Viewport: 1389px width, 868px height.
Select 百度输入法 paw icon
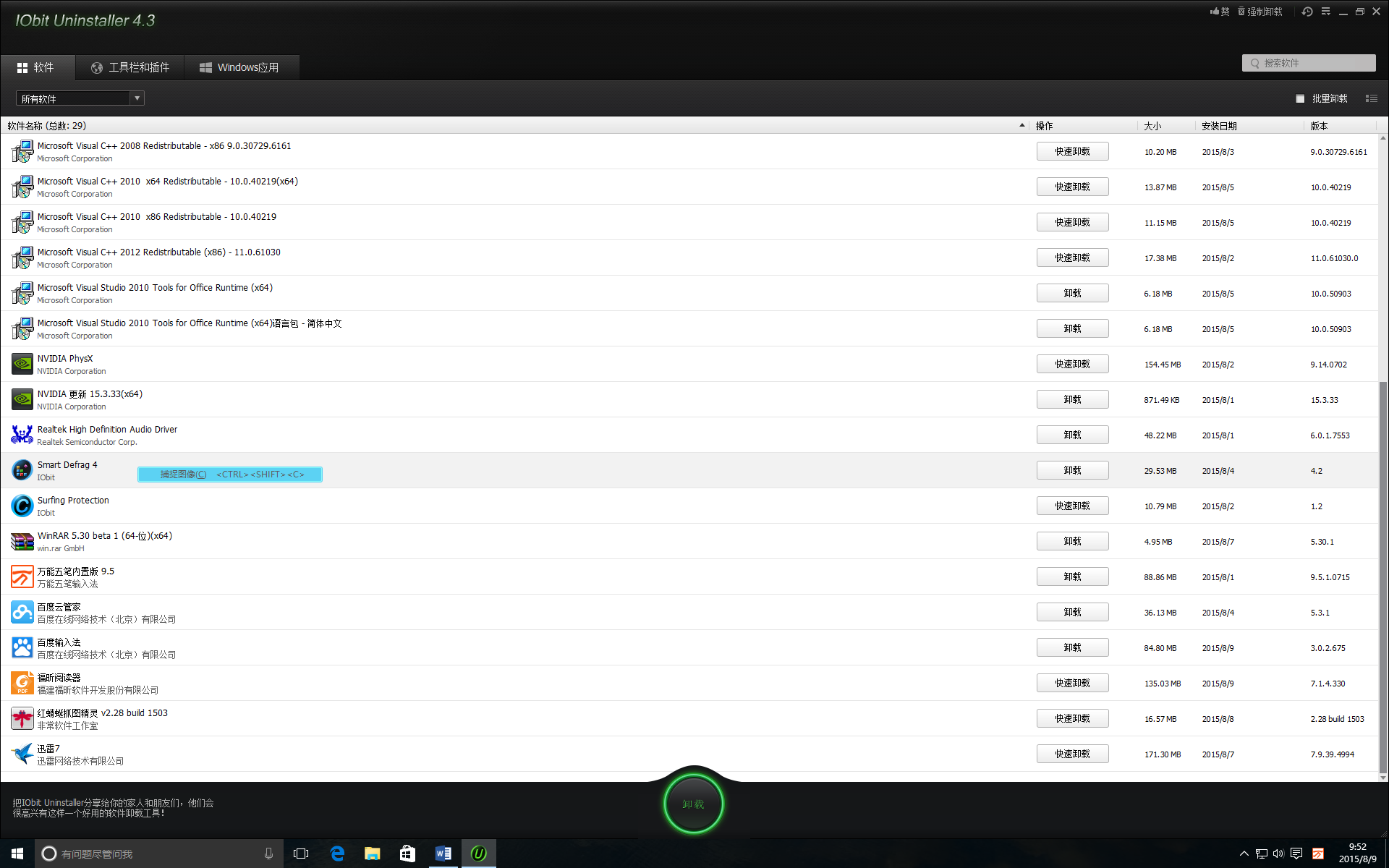click(x=22, y=647)
